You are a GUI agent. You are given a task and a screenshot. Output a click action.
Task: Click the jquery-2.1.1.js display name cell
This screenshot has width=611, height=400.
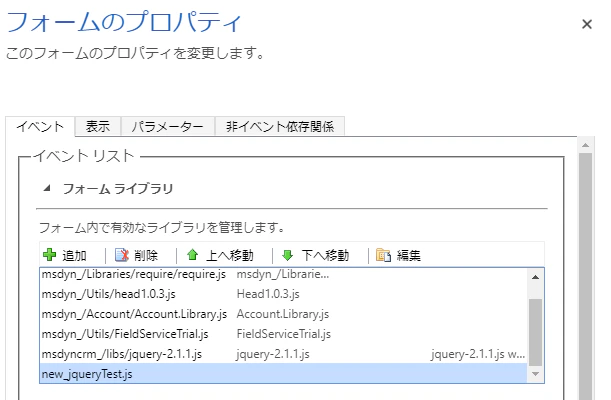[x=273, y=354]
